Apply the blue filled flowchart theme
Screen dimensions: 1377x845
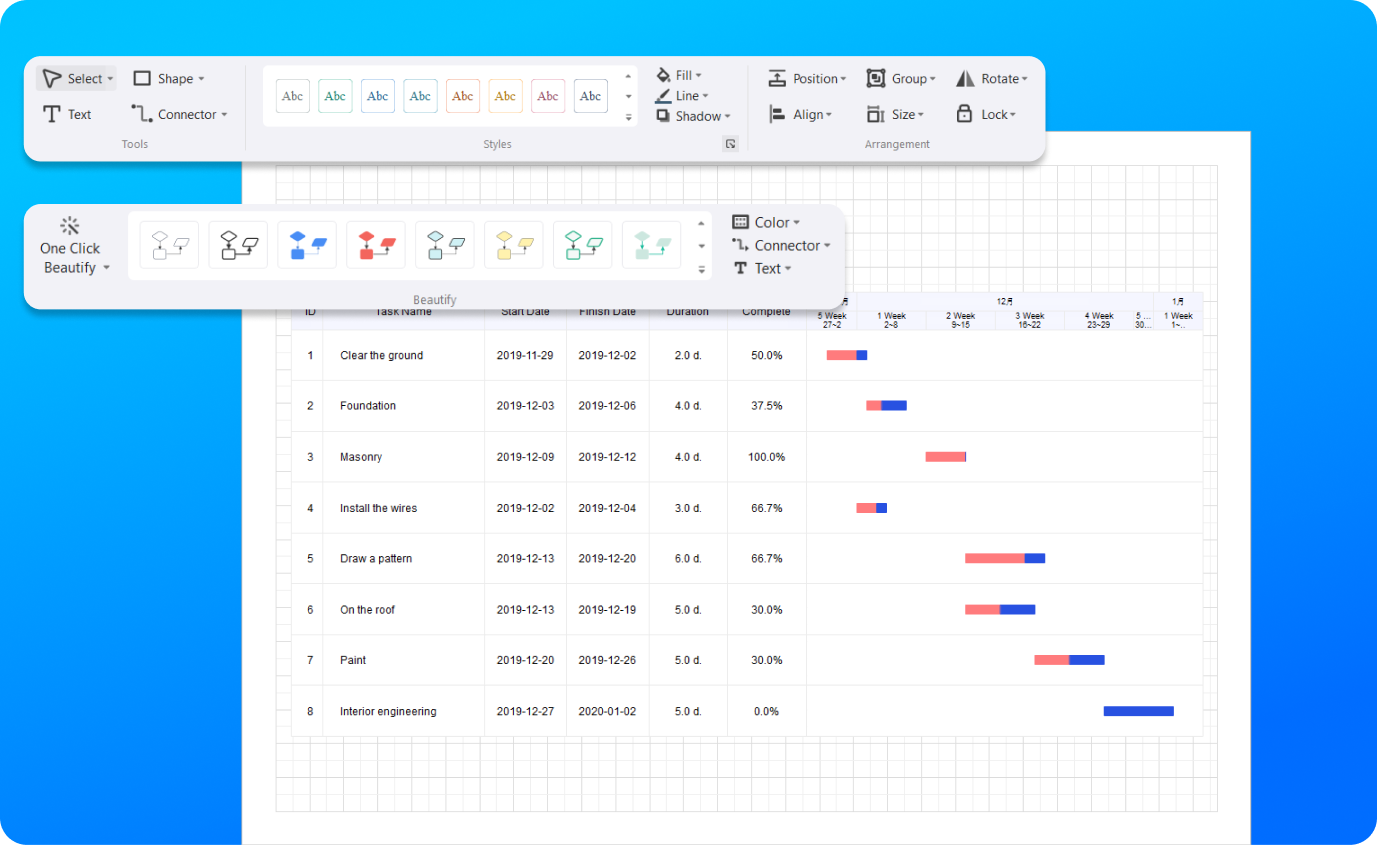(307, 245)
